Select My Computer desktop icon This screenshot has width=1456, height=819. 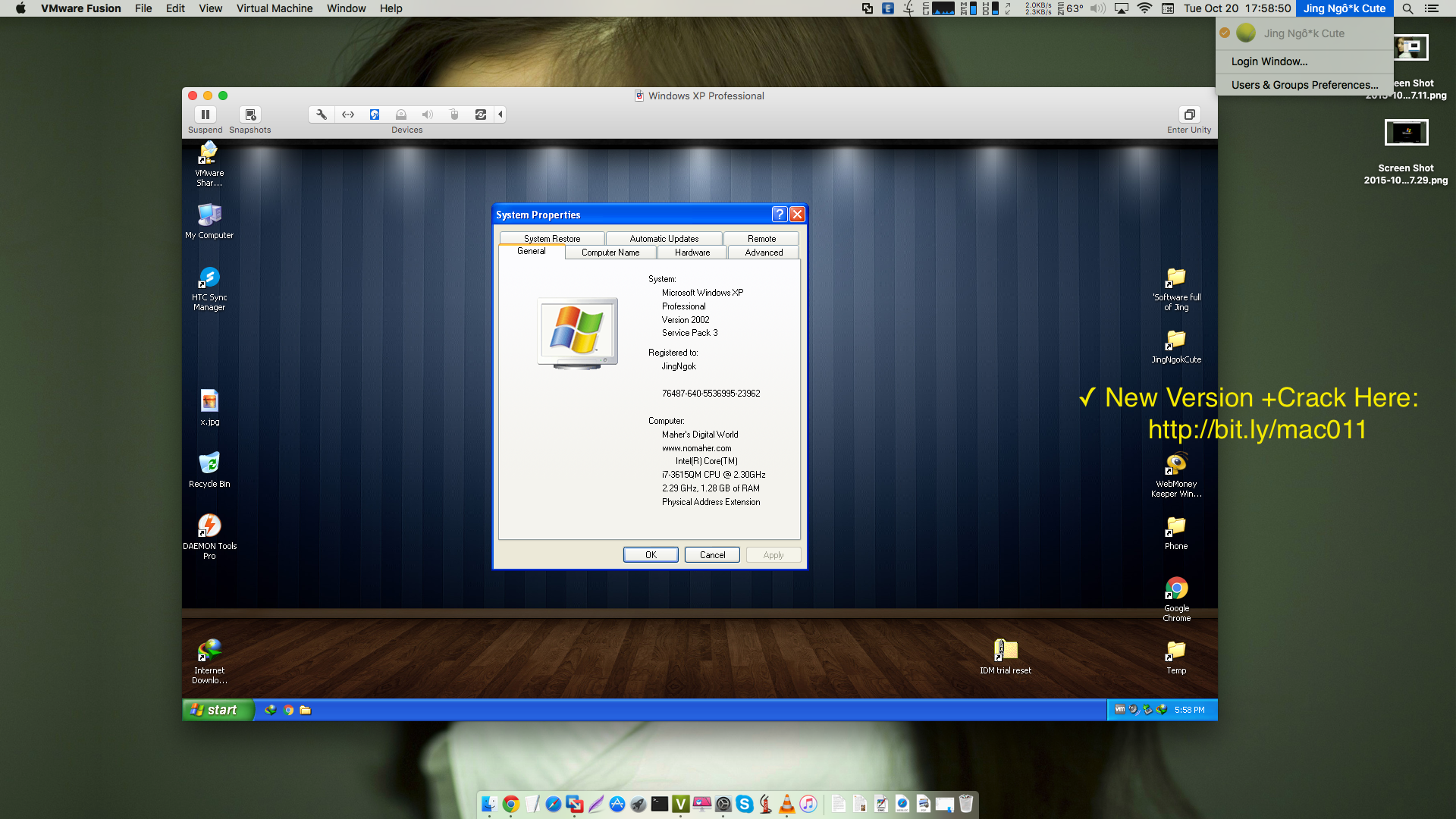209,221
